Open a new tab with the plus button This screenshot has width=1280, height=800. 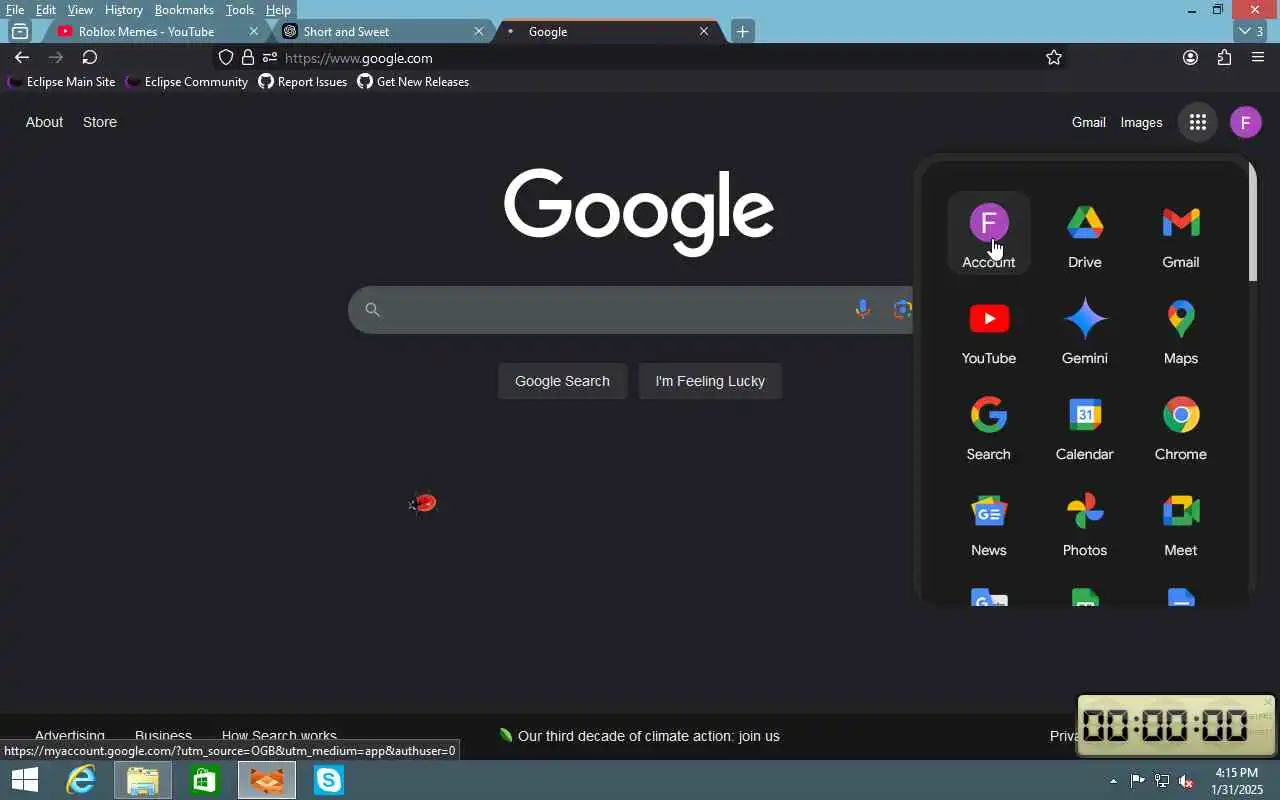pyautogui.click(x=742, y=31)
